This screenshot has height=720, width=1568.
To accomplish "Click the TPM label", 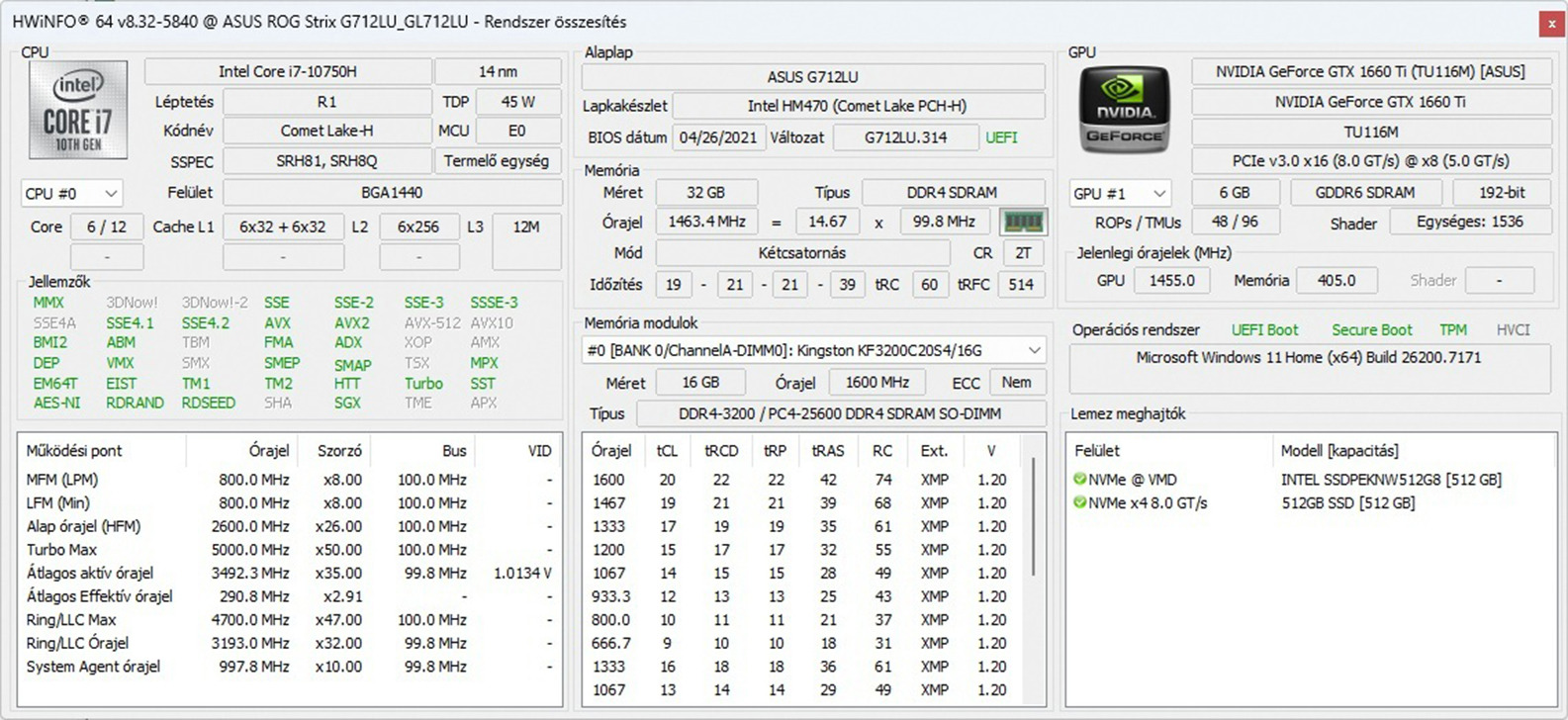I will coord(1453,330).
